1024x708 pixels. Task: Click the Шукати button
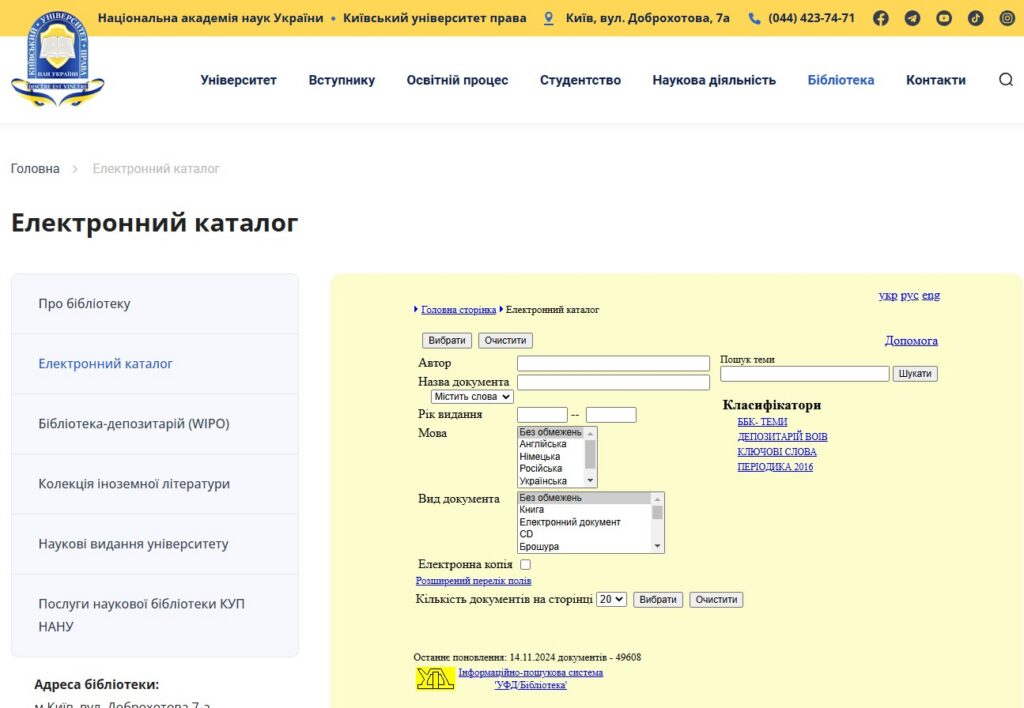click(915, 374)
